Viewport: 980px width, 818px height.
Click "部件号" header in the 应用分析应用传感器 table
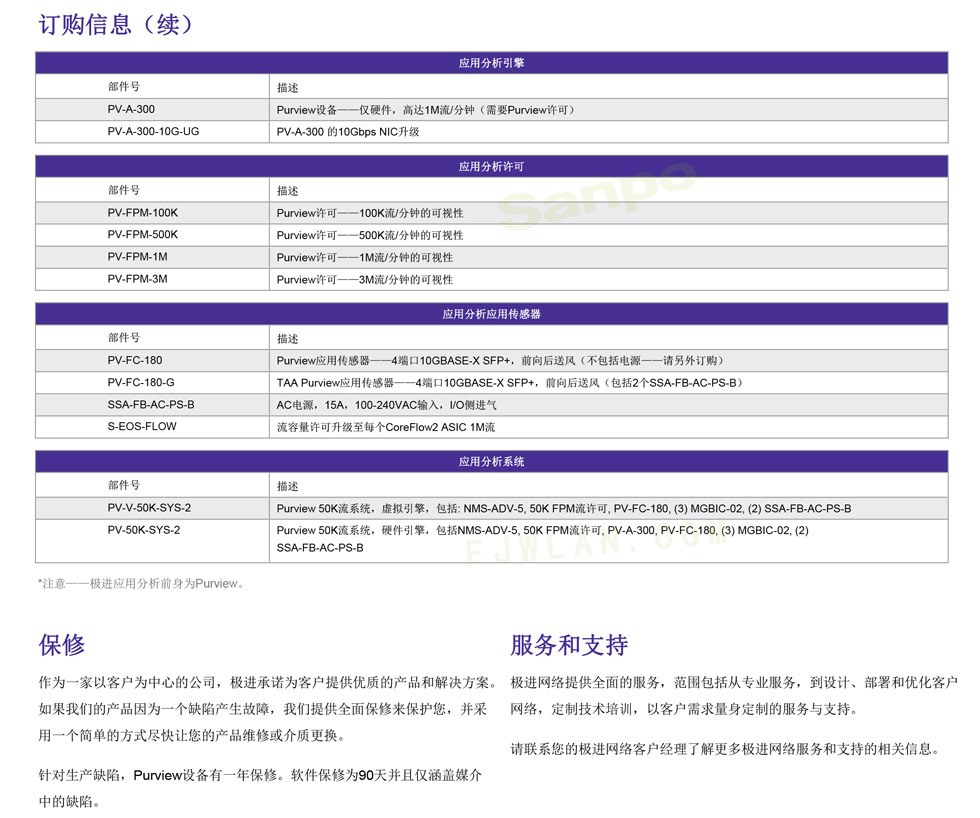[x=124, y=337]
